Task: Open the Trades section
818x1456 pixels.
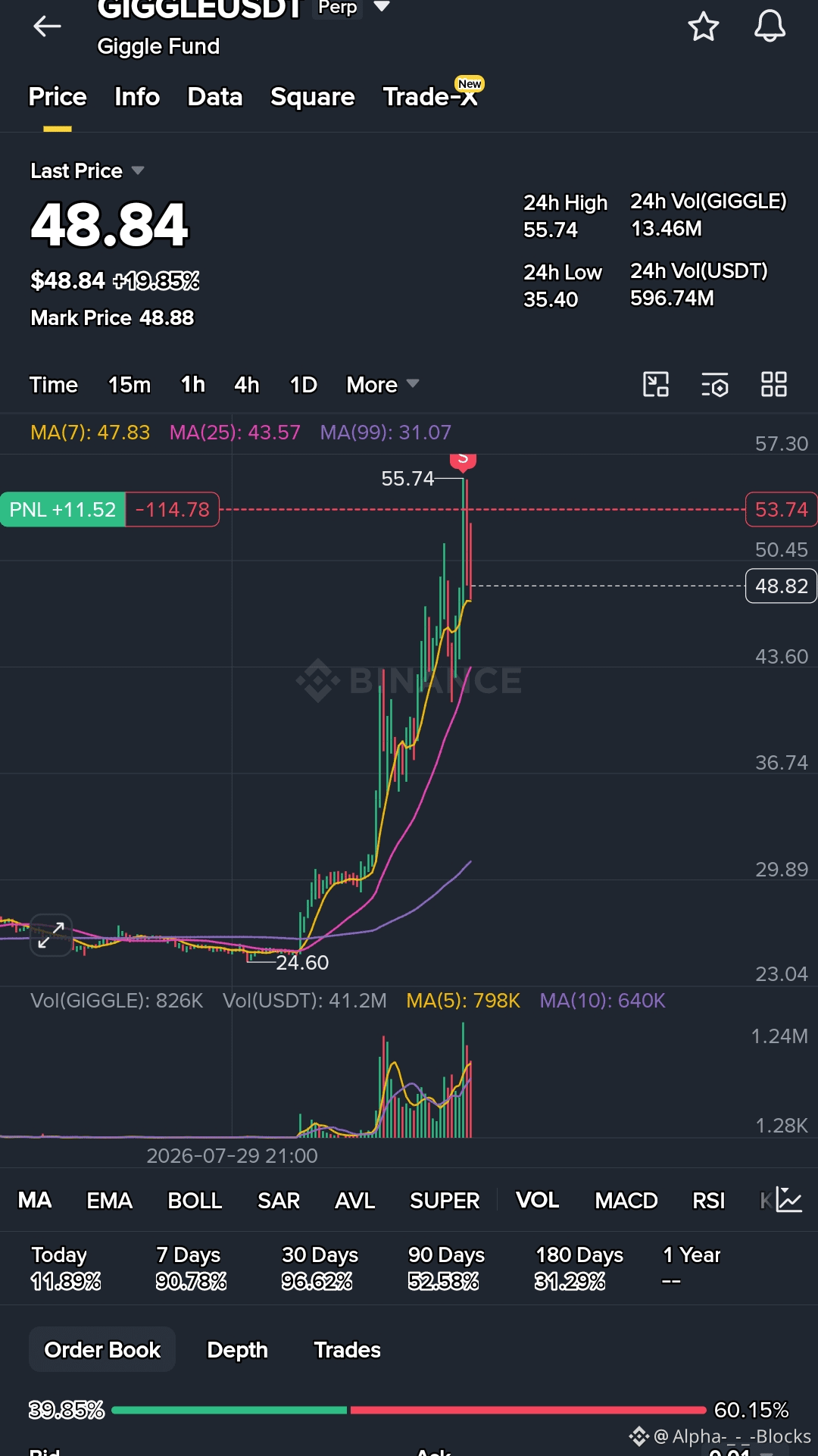Action: 347,1349
